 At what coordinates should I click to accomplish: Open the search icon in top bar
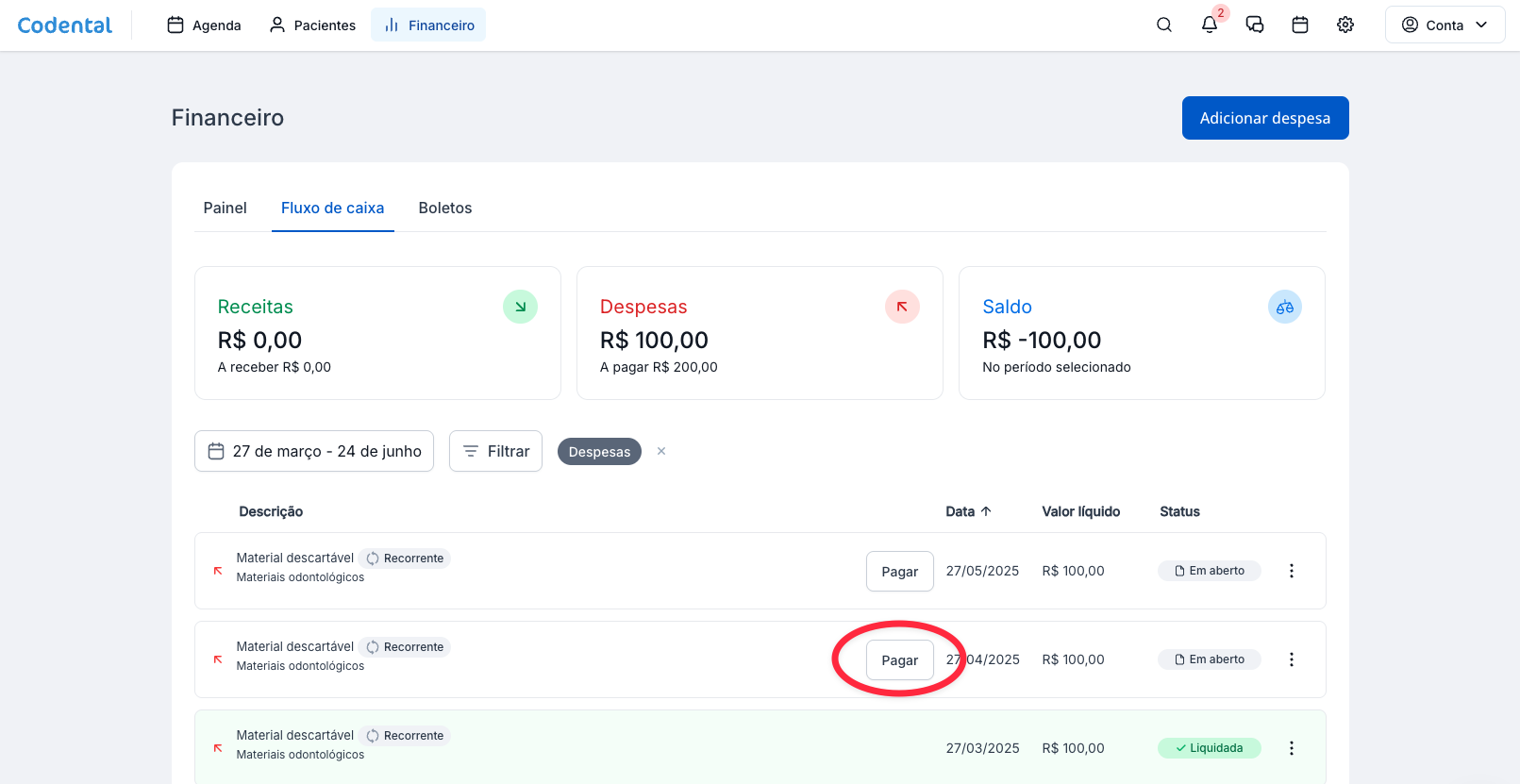(1164, 25)
